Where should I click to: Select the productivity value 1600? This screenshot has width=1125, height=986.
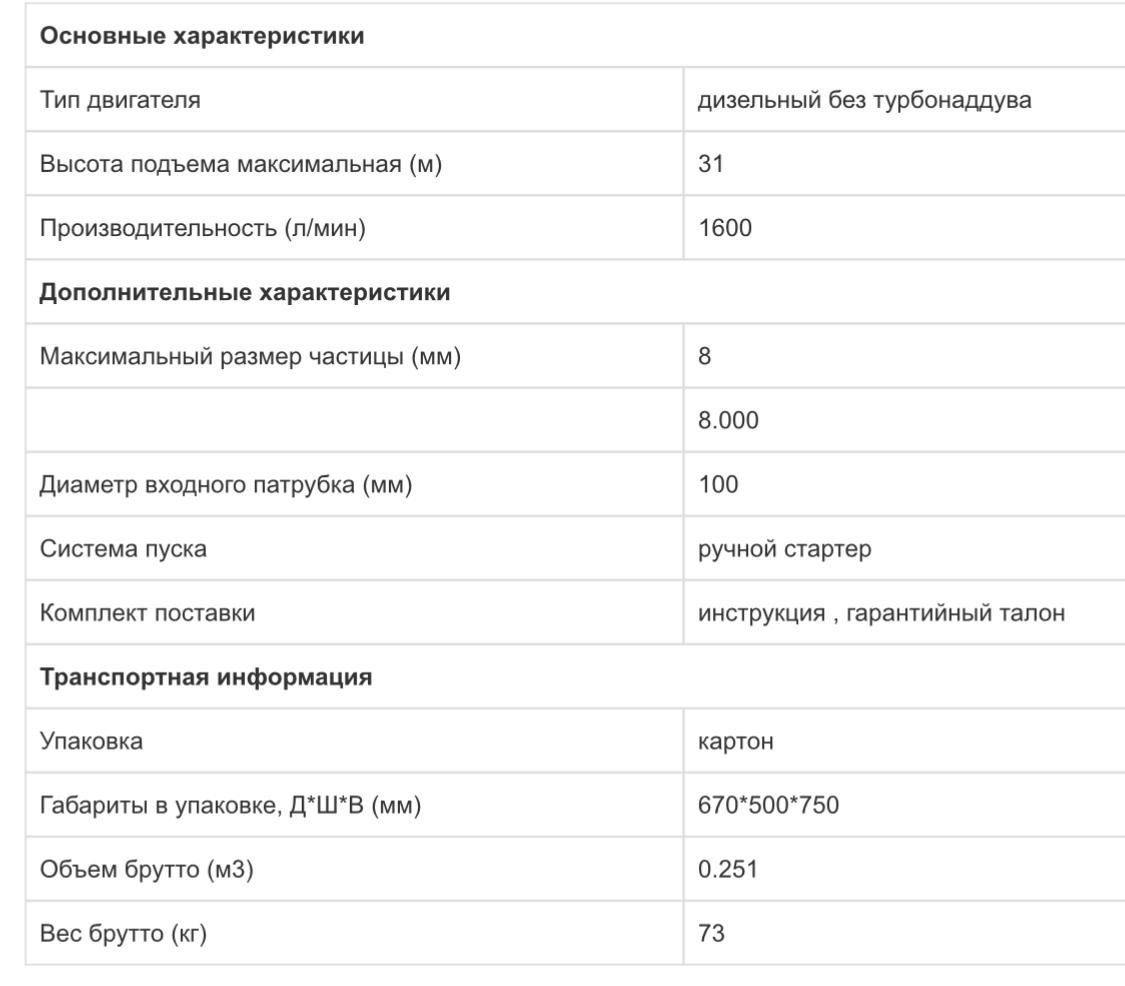click(725, 228)
